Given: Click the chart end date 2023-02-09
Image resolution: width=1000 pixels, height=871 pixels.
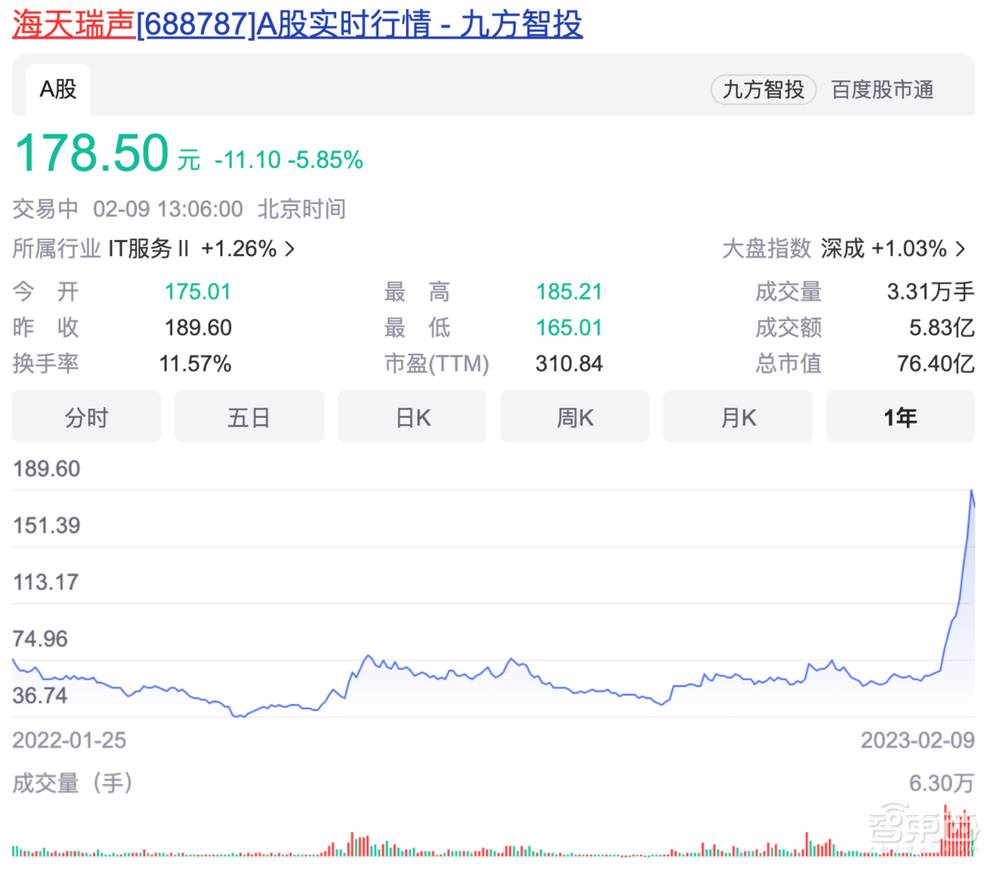Looking at the screenshot, I should [916, 740].
